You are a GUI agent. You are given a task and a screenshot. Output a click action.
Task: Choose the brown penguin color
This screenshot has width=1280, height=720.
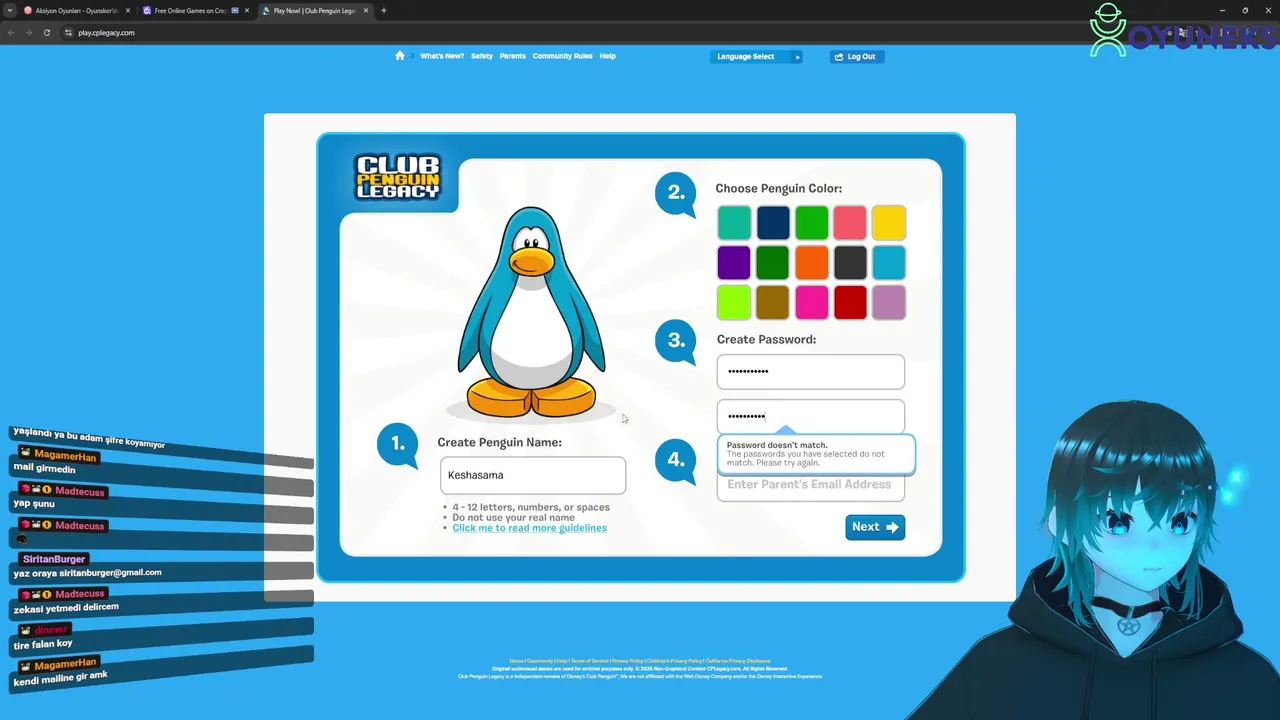773,303
